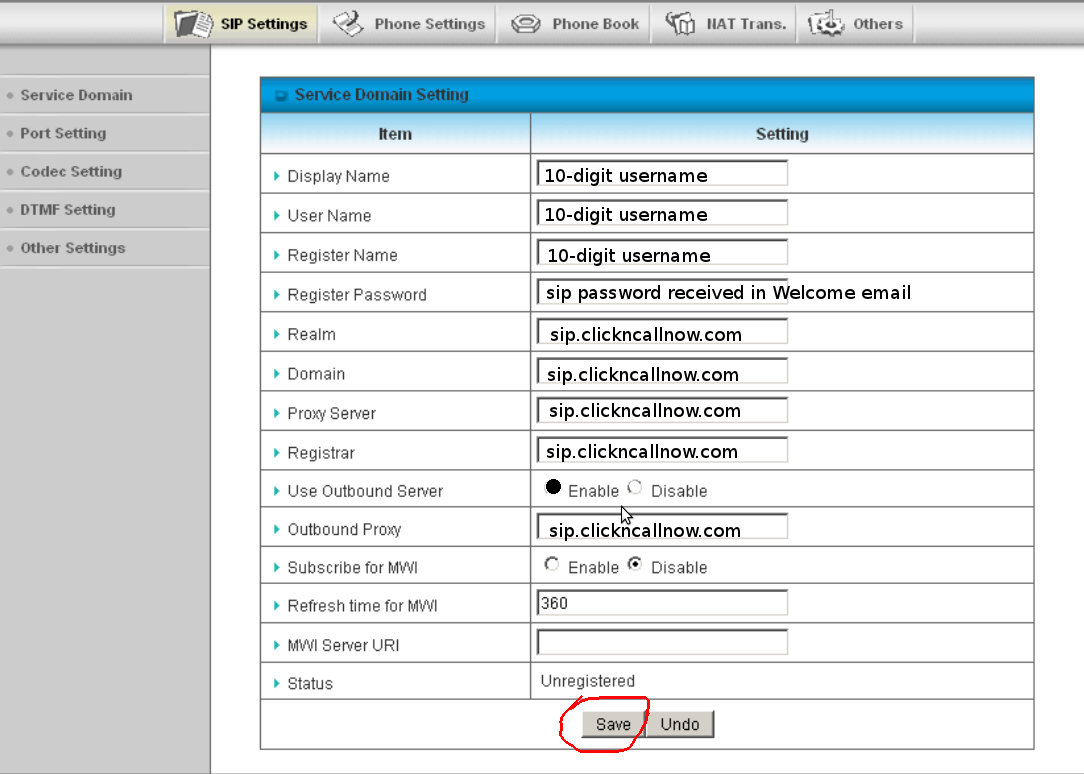Click the Realm input field

pos(662,331)
